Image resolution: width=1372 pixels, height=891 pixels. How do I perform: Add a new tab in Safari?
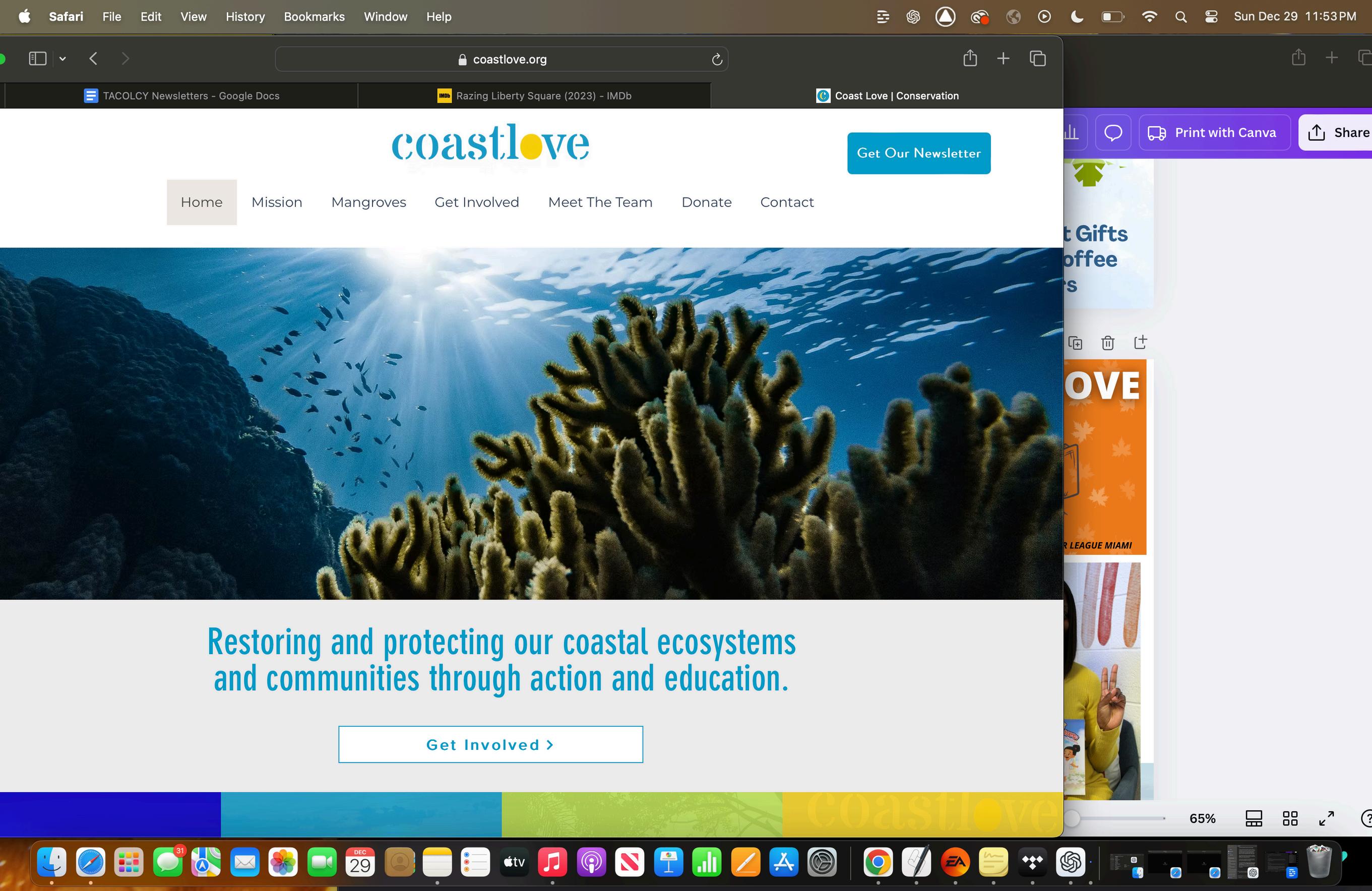click(x=1003, y=58)
